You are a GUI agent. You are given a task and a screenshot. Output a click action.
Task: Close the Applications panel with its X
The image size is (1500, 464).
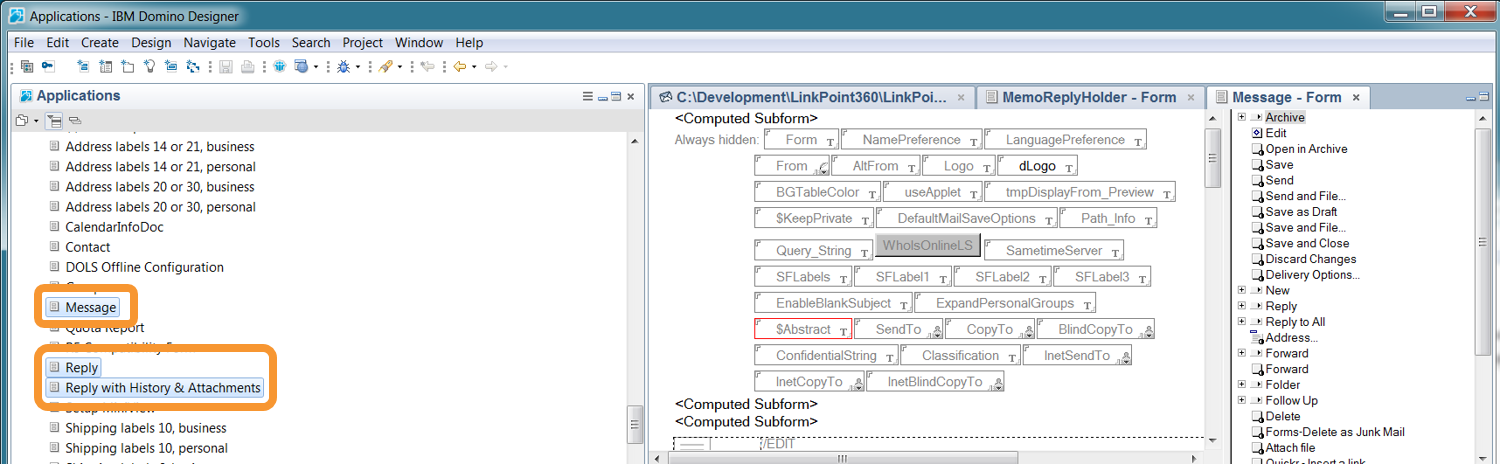630,96
